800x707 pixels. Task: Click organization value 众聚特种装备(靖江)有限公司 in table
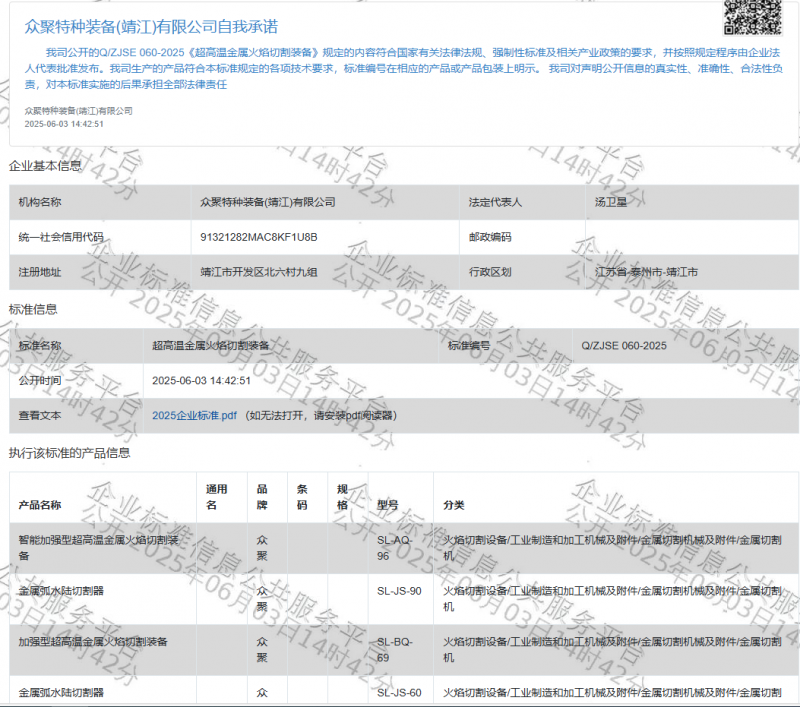coord(268,202)
